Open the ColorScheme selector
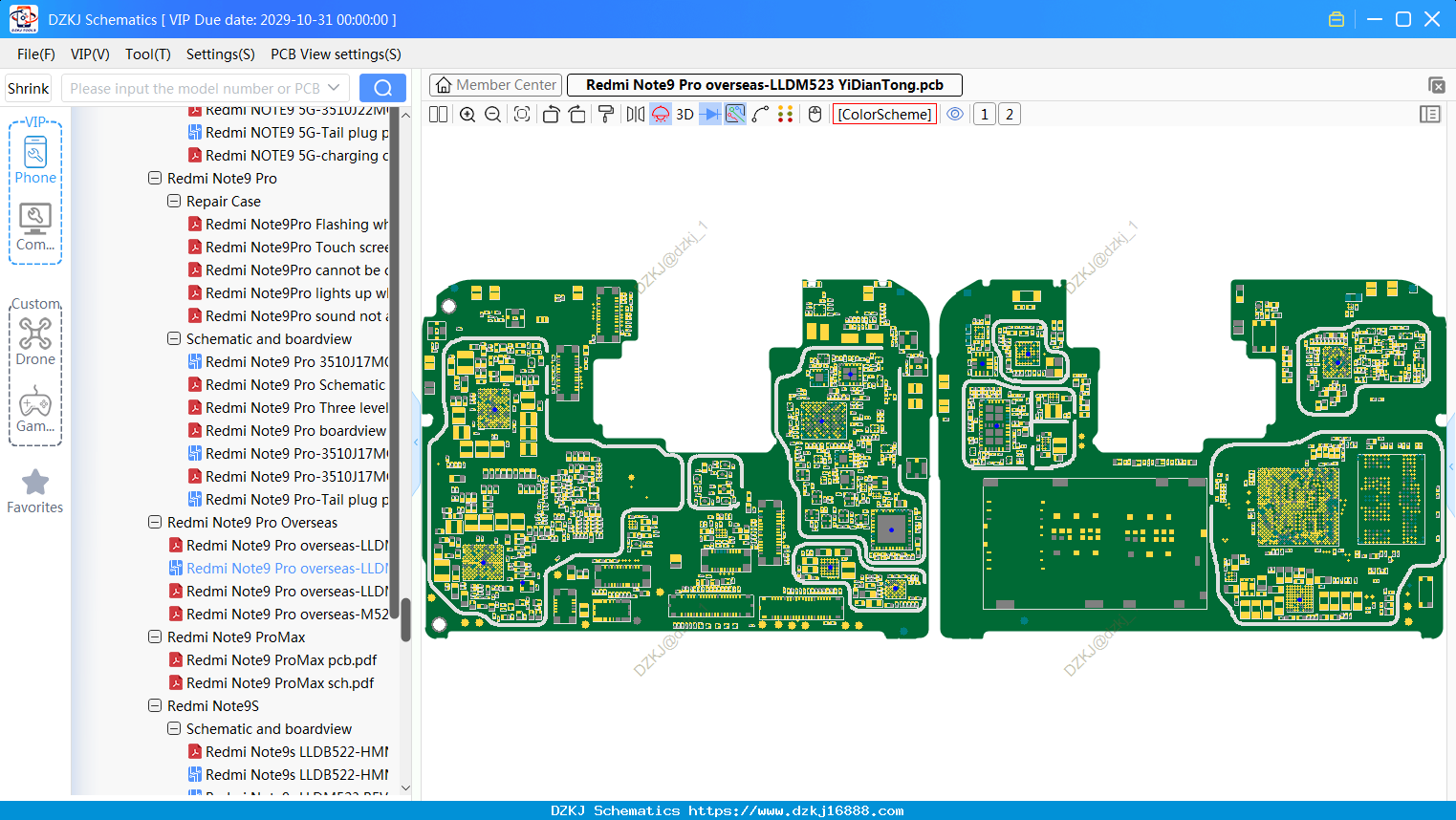This screenshot has width=1456, height=820. tap(884, 115)
